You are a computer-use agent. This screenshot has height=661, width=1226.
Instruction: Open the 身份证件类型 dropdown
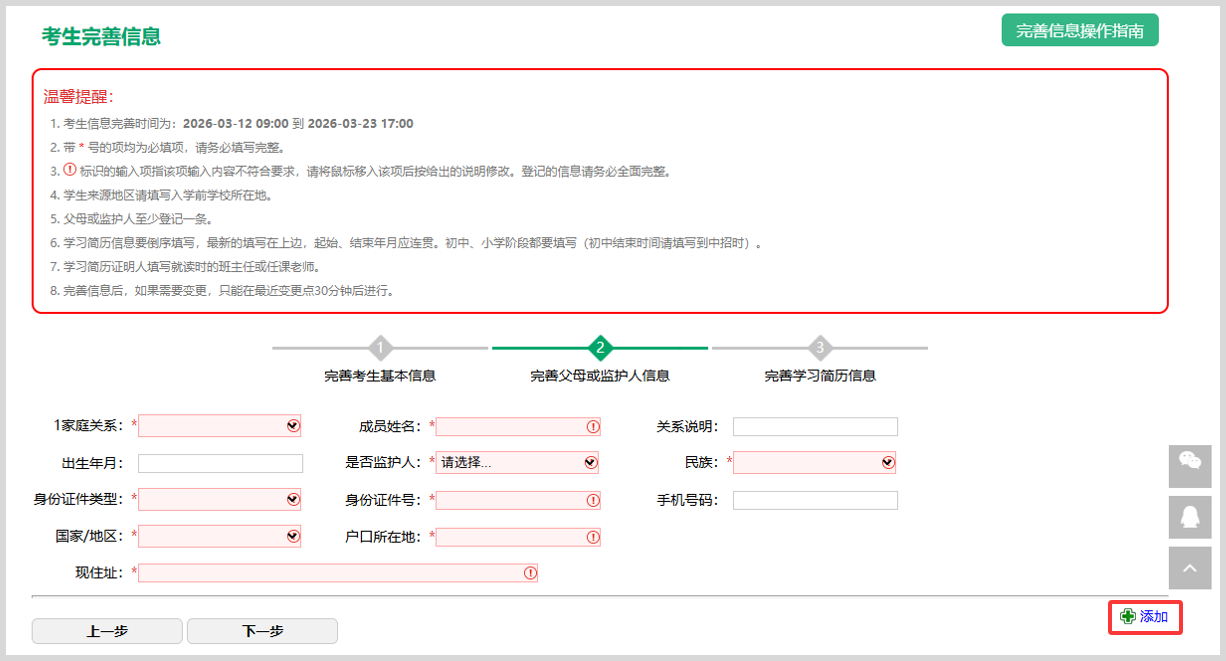tap(219, 500)
